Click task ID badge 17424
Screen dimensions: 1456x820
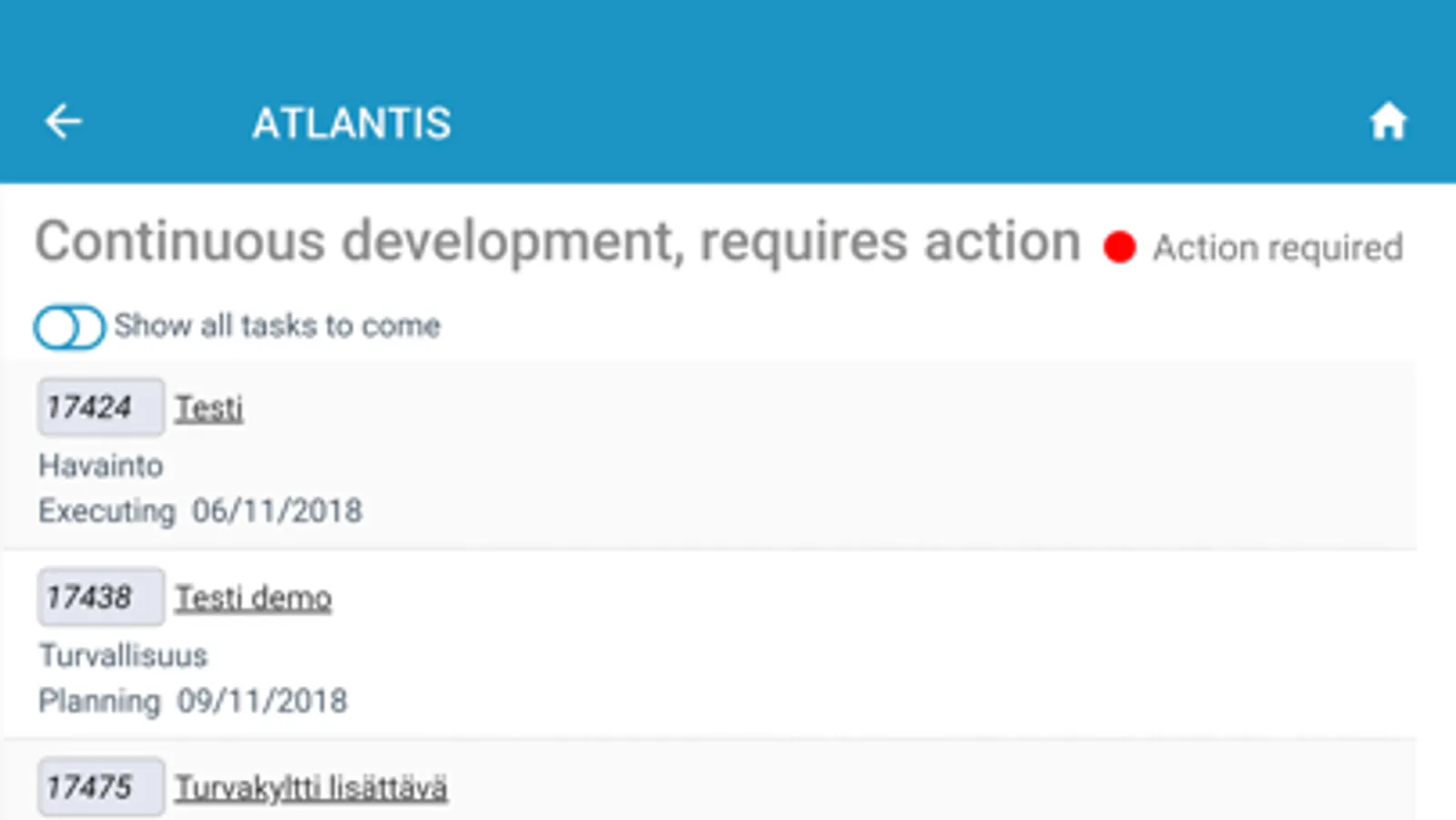tap(100, 407)
